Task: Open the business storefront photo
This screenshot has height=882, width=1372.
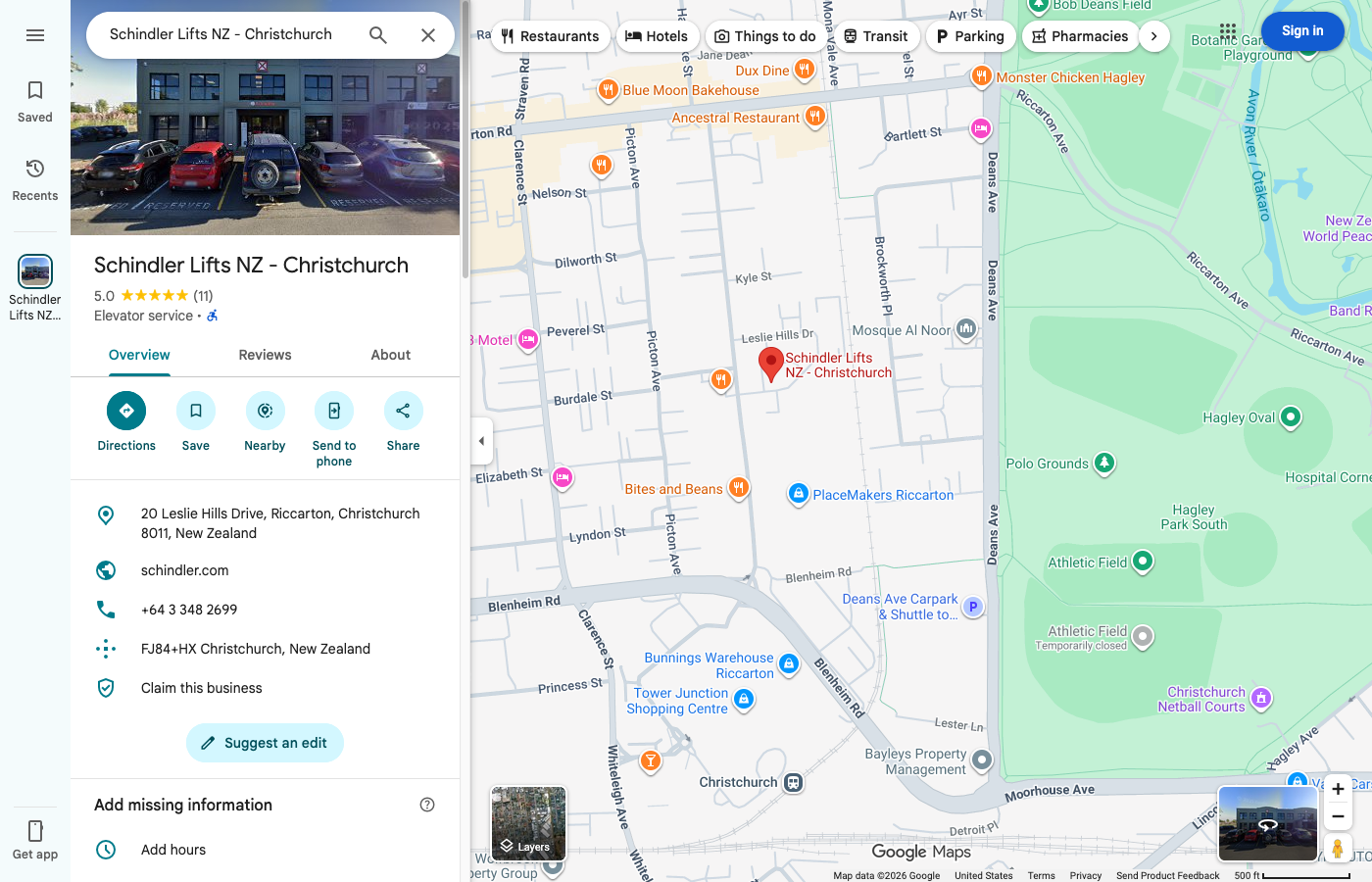Action: (265, 118)
